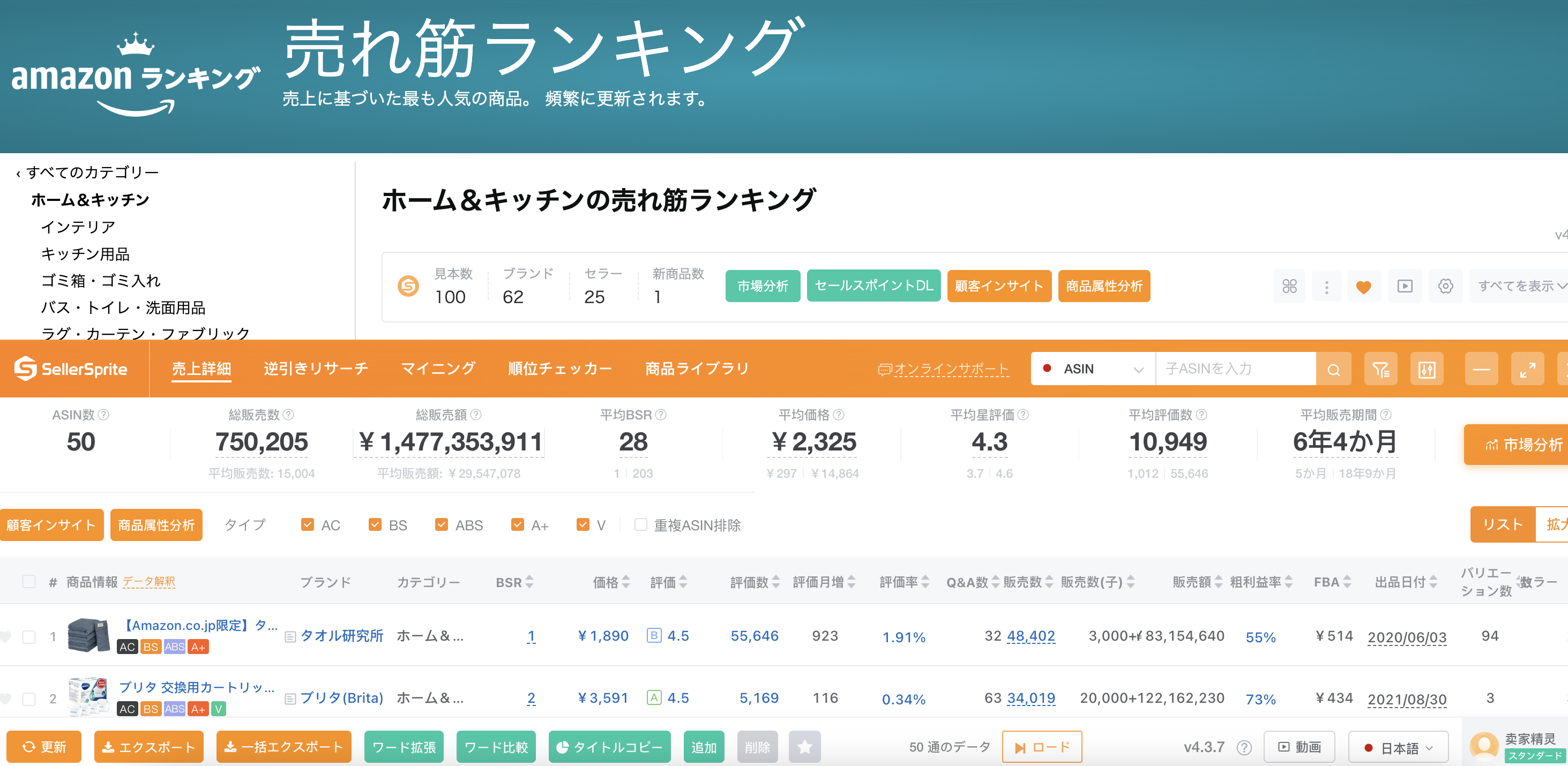Enable the 重複ASIN排除 checkbox
The image size is (1568, 766).
[x=640, y=524]
